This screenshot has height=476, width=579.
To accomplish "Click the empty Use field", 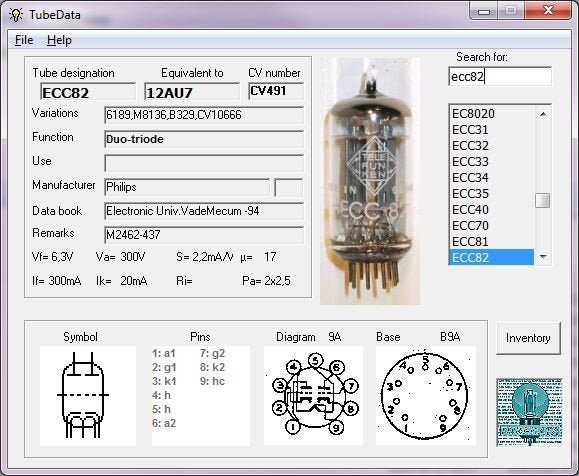I will point(204,163).
